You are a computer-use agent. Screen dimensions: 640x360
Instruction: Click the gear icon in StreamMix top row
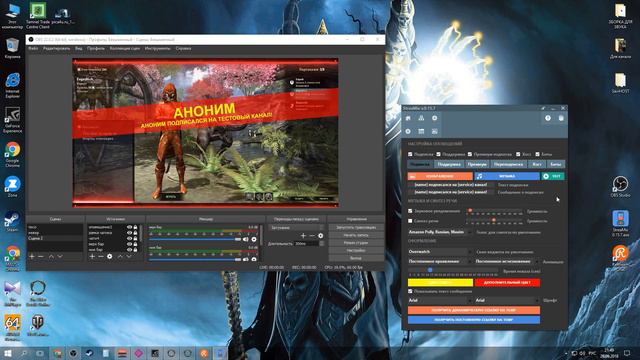[435, 118]
